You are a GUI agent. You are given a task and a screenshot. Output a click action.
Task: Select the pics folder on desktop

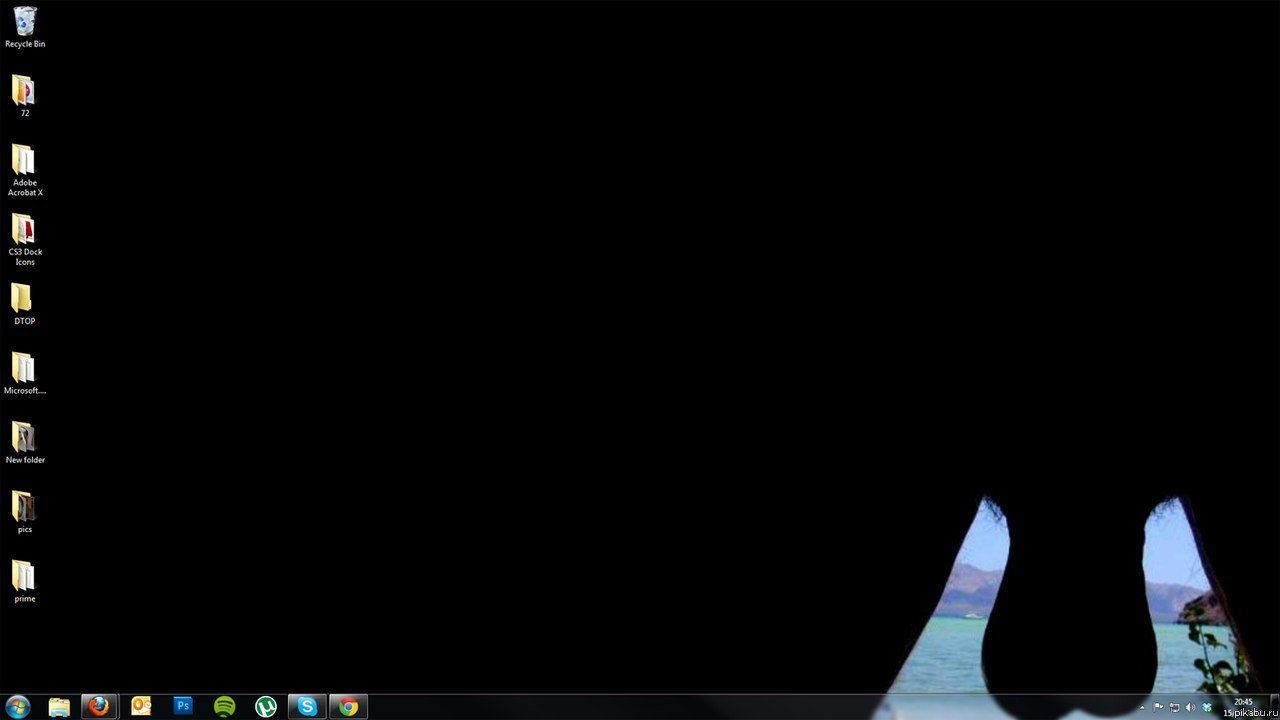point(24,508)
